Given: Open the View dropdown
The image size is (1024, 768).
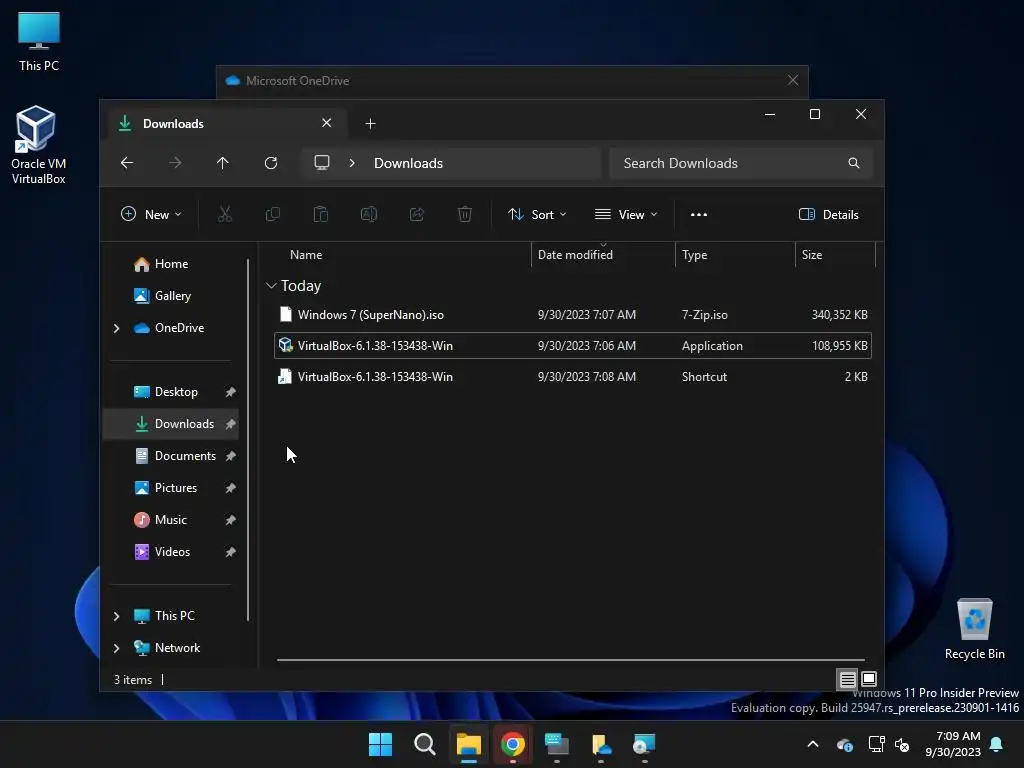Looking at the screenshot, I should click(x=626, y=214).
